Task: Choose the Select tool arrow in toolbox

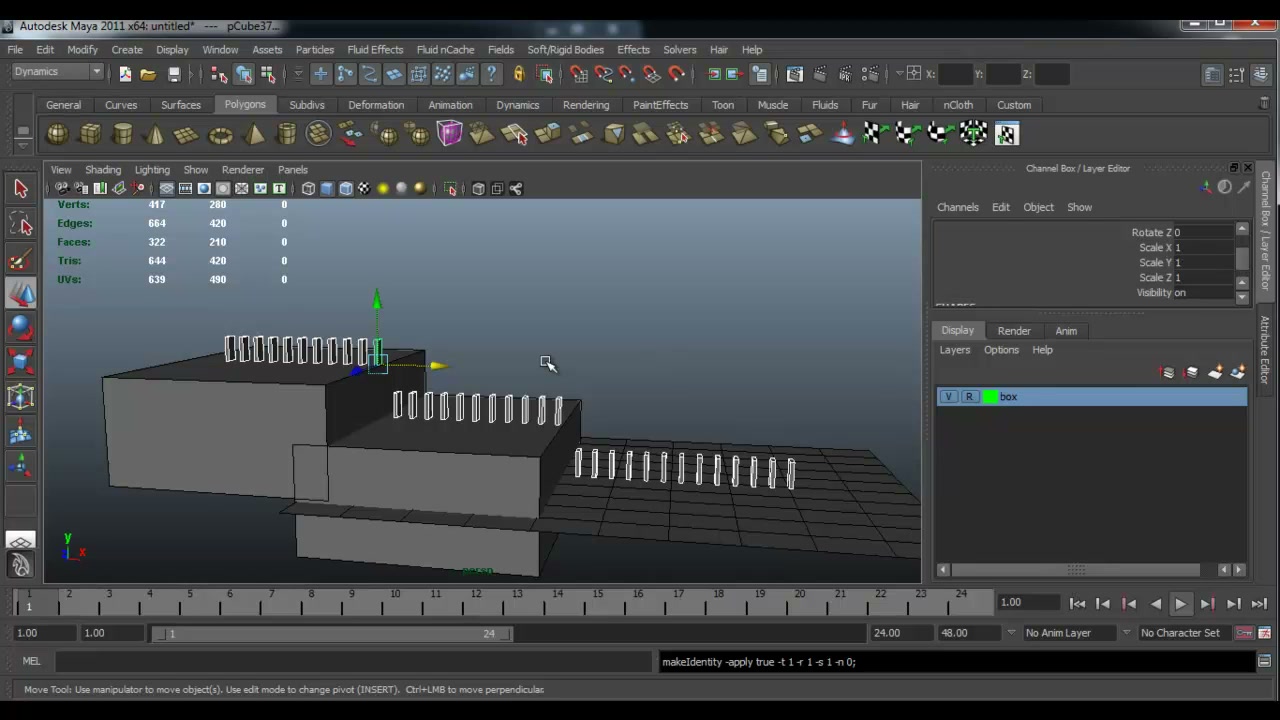Action: (21, 189)
